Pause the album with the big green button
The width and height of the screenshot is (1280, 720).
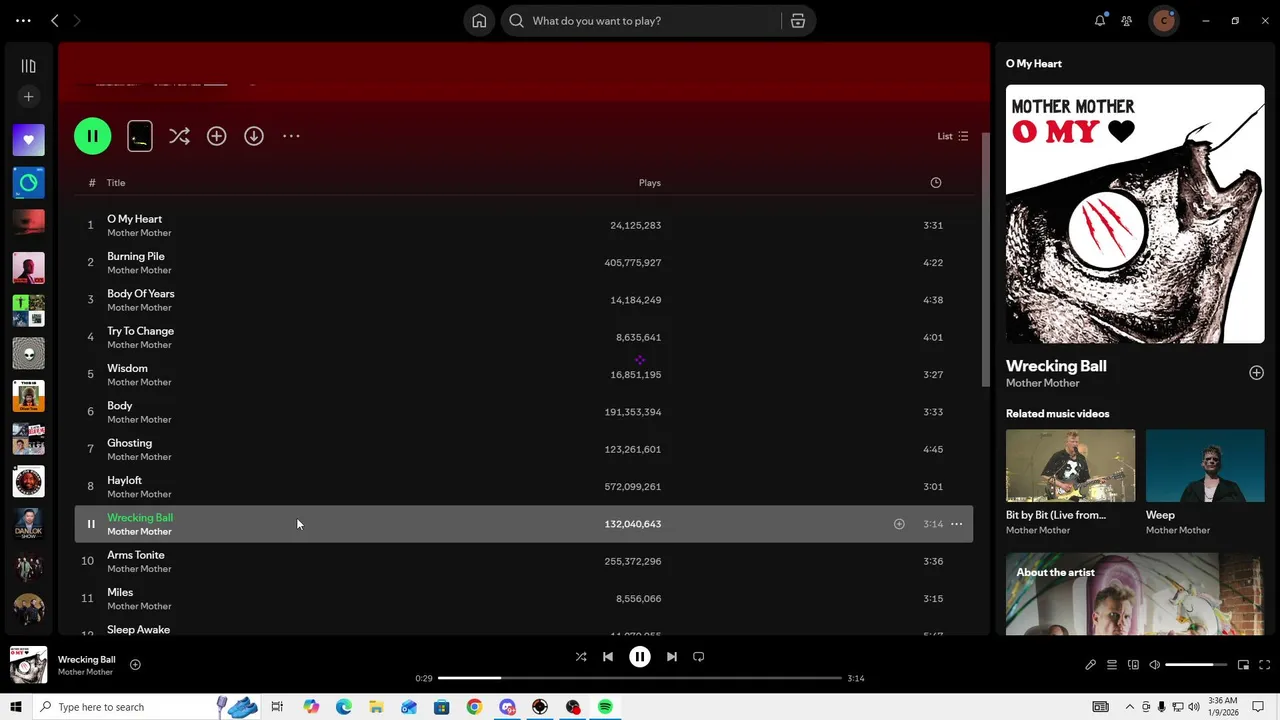(92, 136)
